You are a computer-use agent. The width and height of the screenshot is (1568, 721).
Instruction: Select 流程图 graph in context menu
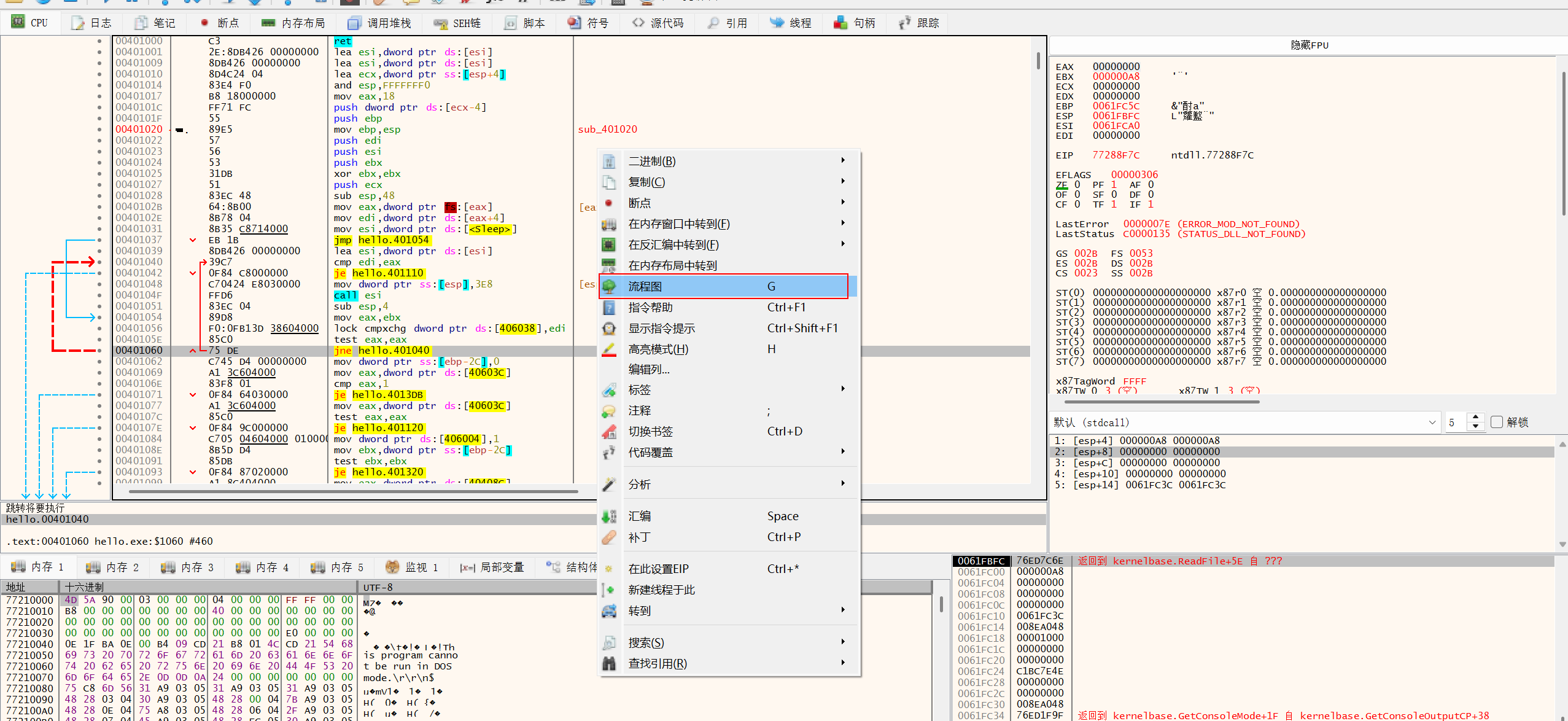click(x=728, y=286)
